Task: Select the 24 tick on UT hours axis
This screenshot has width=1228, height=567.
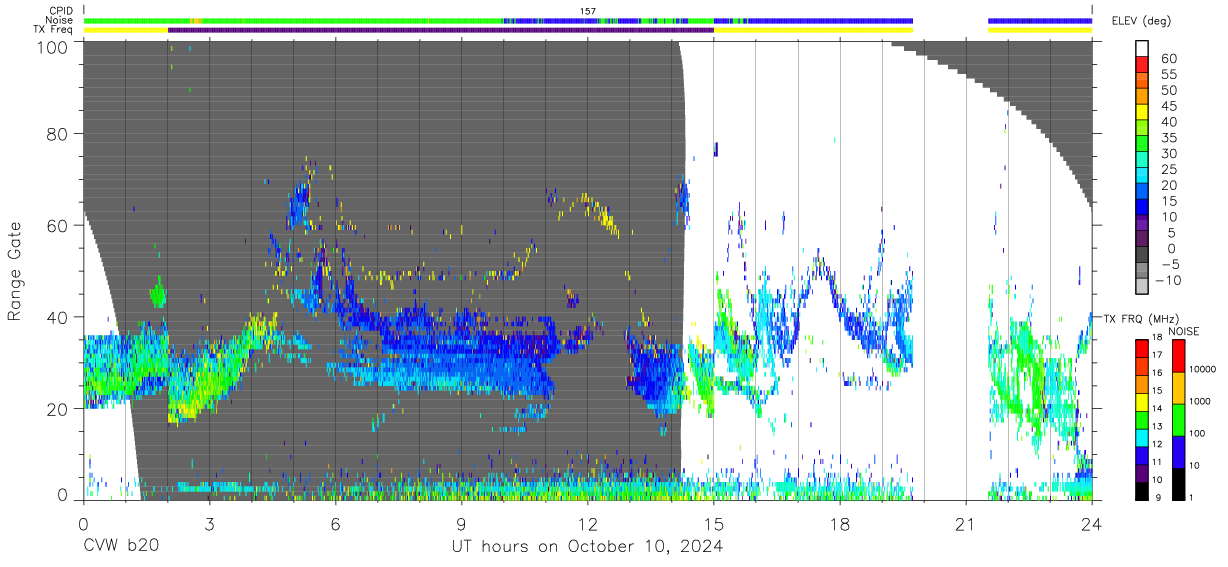Action: tap(1092, 523)
